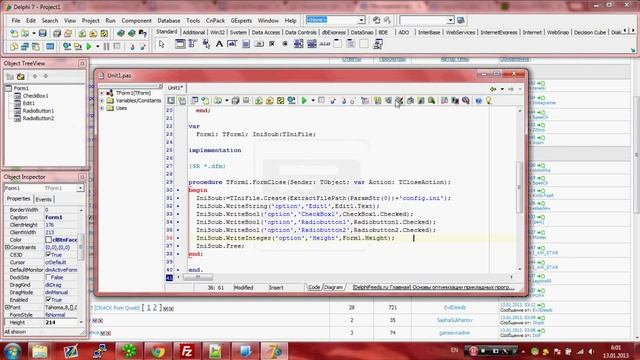Click the Color swatch next to clBtnFace
Screen dimensions: 640x360
[x=48, y=240]
